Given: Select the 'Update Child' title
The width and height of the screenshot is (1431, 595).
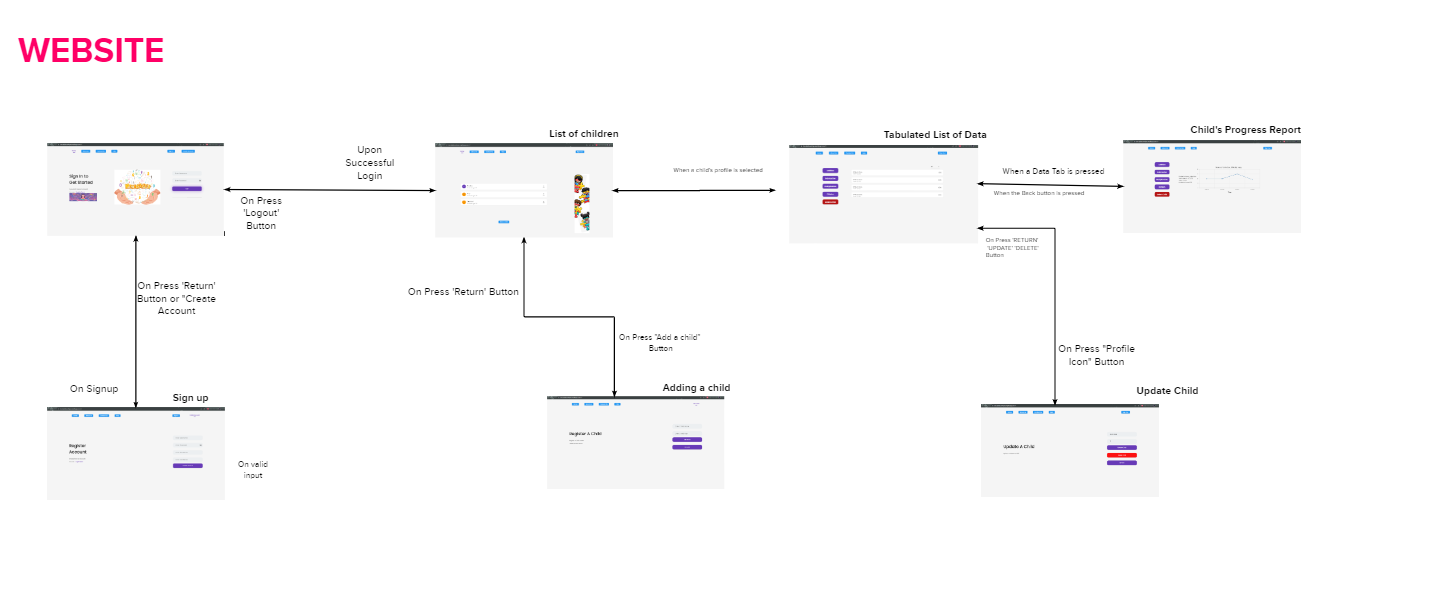Looking at the screenshot, I should click(1167, 390).
